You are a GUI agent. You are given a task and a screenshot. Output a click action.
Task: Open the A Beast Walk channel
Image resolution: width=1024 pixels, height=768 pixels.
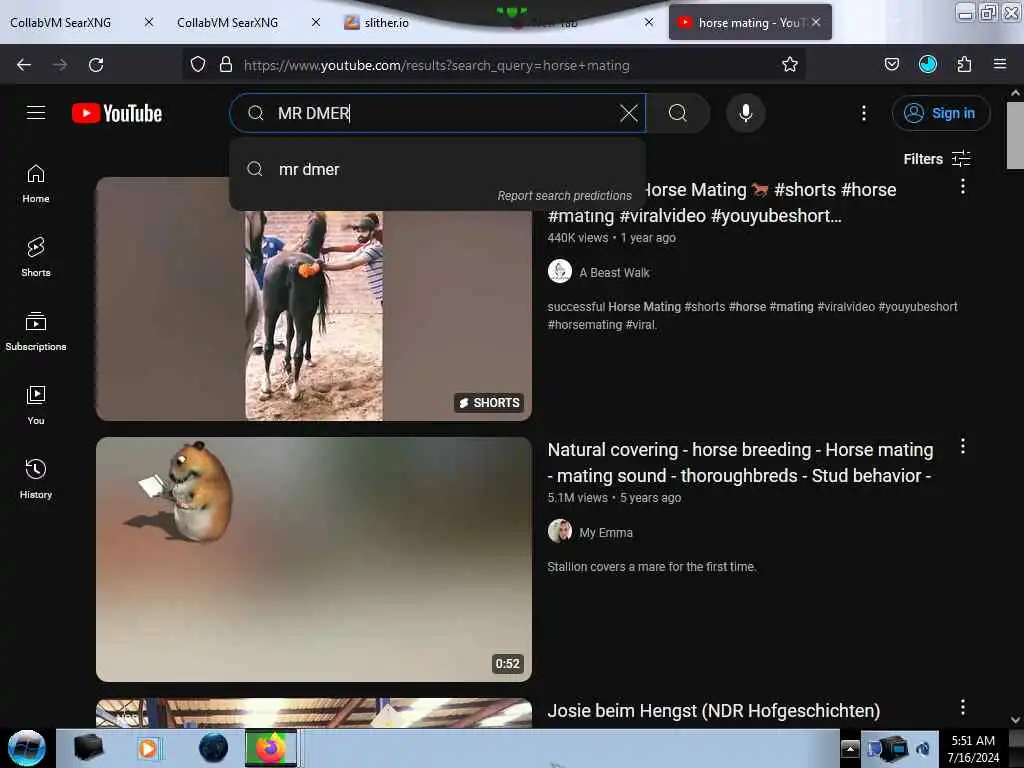pos(614,272)
